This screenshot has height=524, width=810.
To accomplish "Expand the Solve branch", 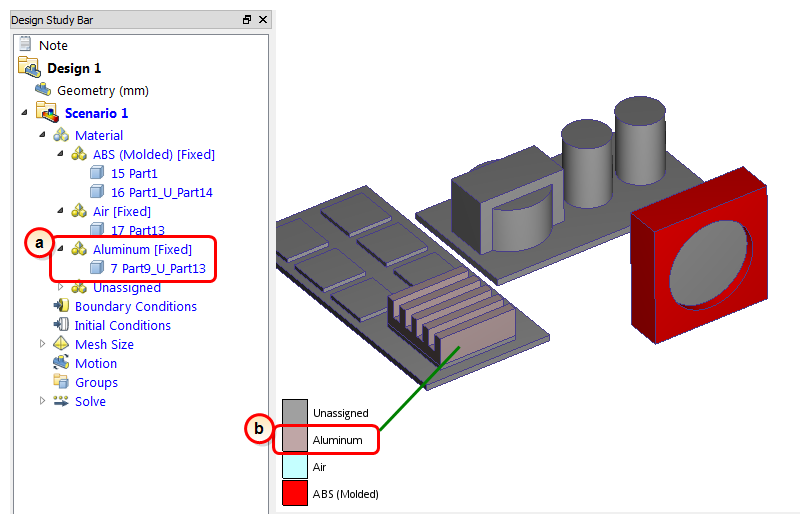I will pyautogui.click(x=42, y=401).
